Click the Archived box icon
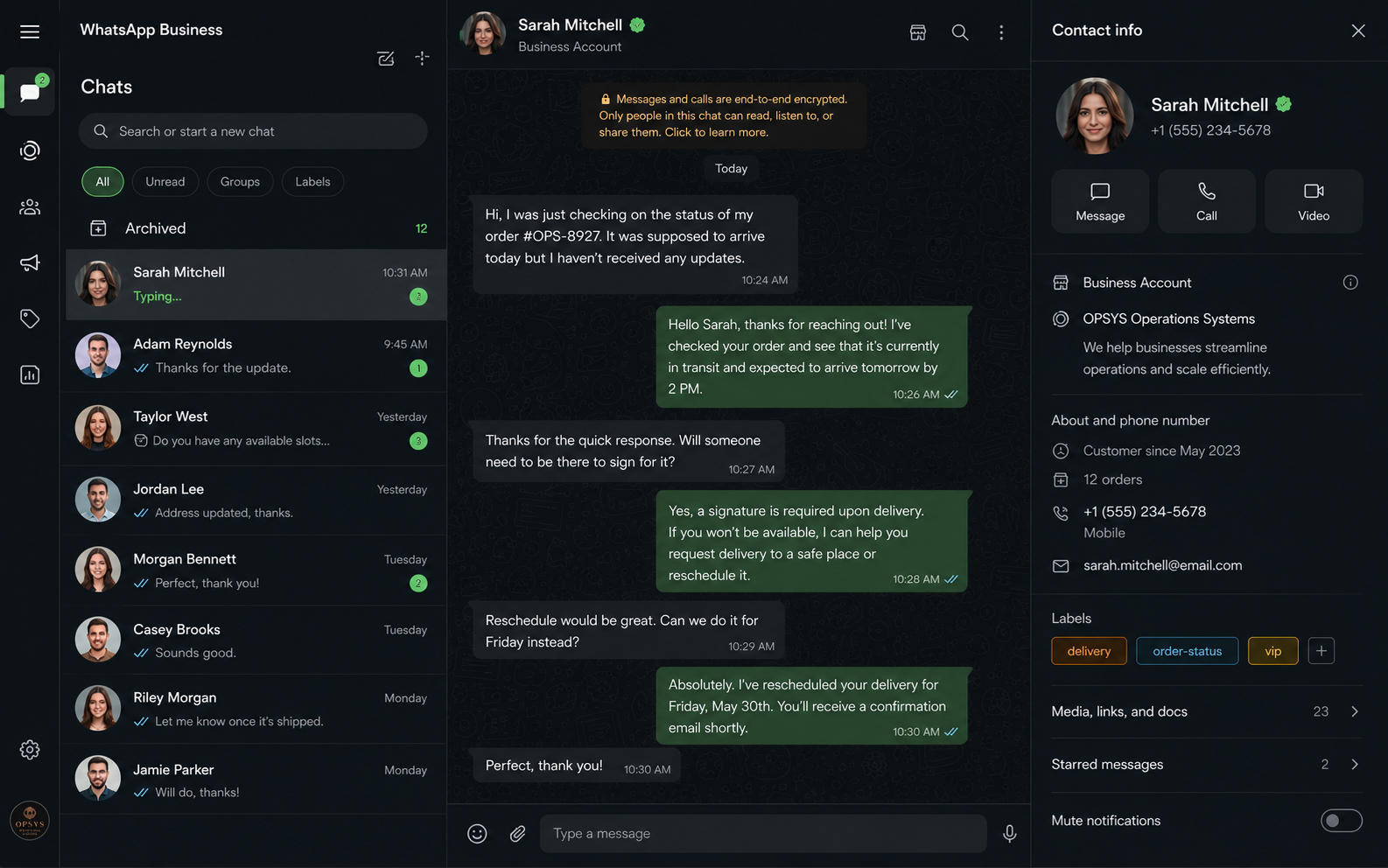Image resolution: width=1388 pixels, height=868 pixels. 98,228
